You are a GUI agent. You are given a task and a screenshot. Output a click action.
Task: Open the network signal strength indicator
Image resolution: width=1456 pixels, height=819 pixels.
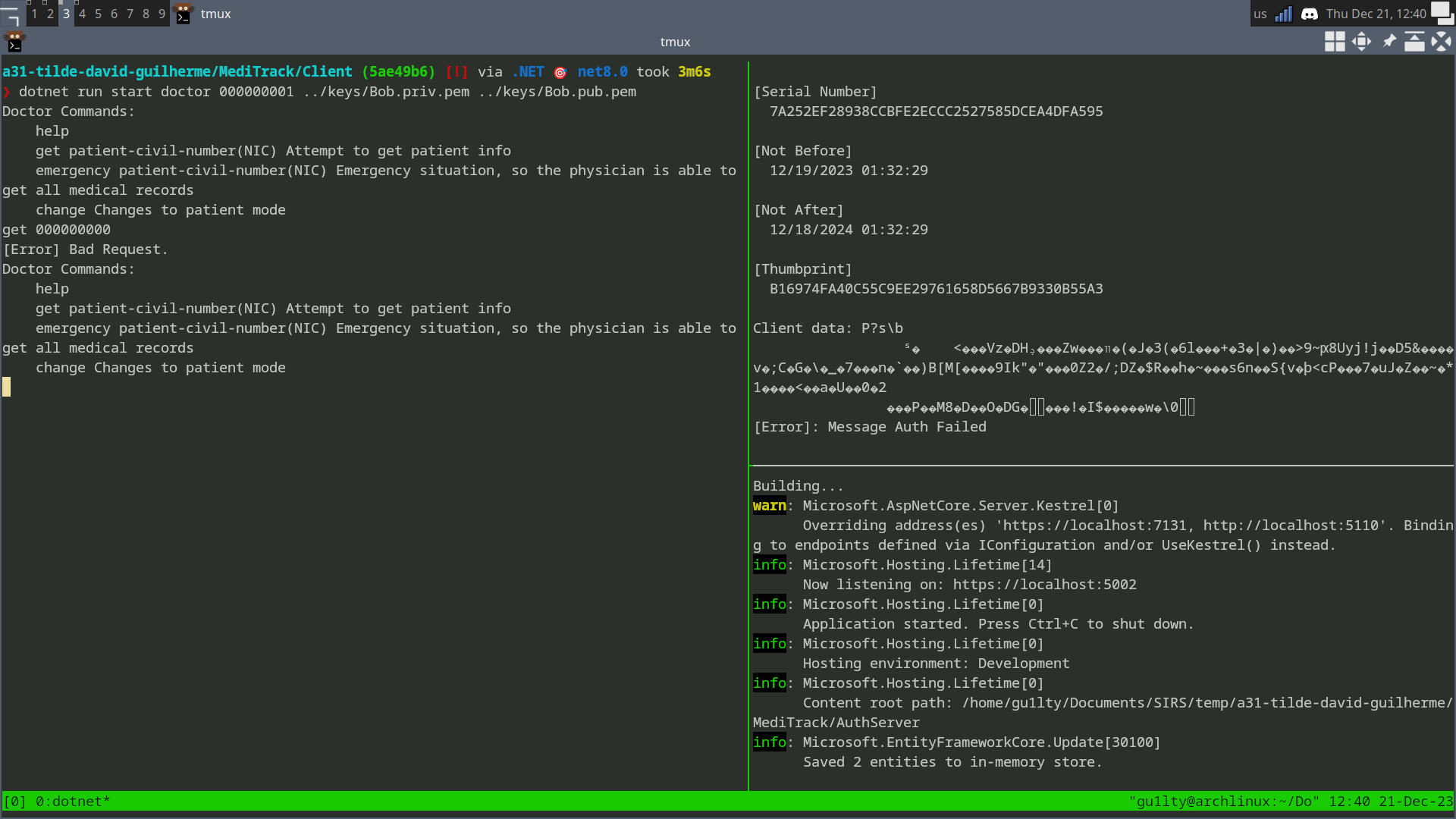coord(1283,14)
